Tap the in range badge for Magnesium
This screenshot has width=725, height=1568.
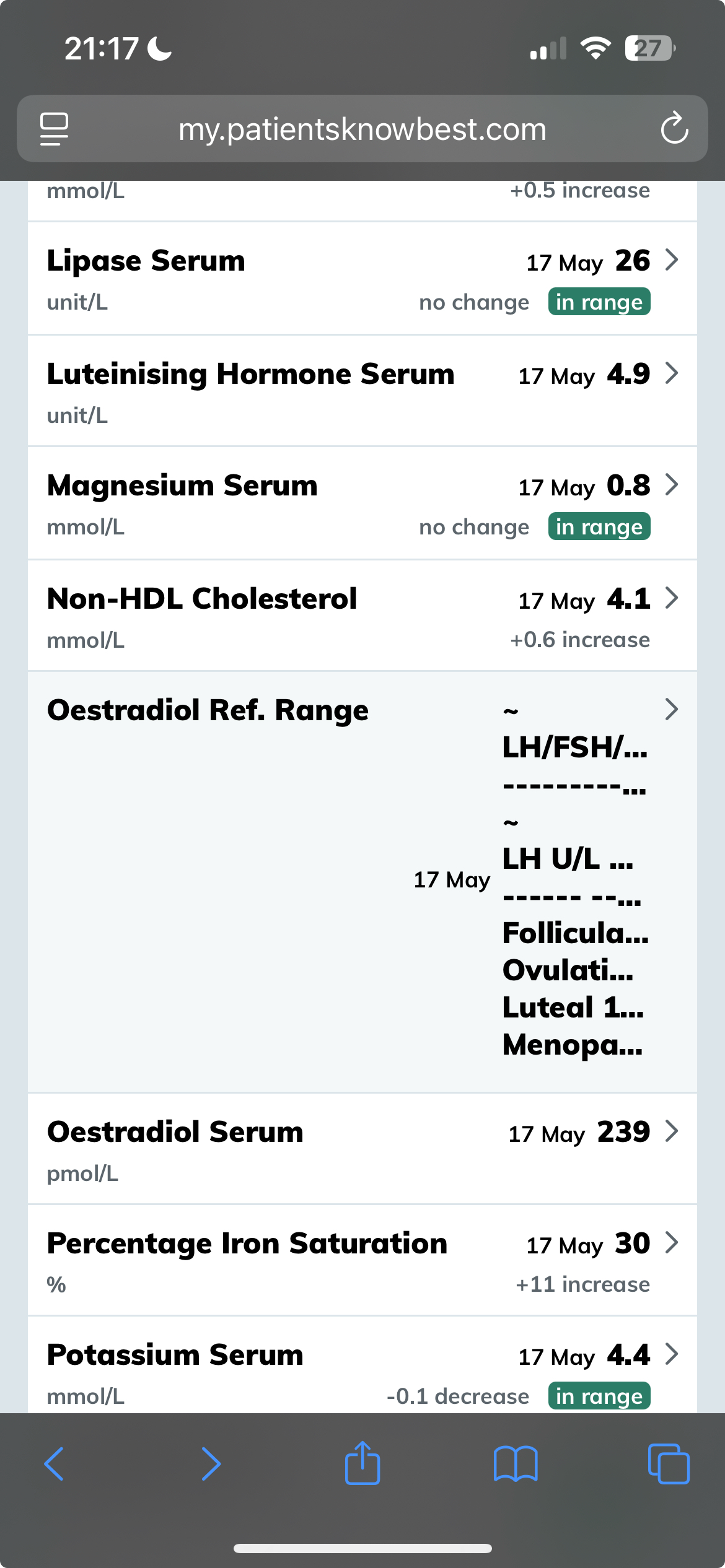pos(599,527)
